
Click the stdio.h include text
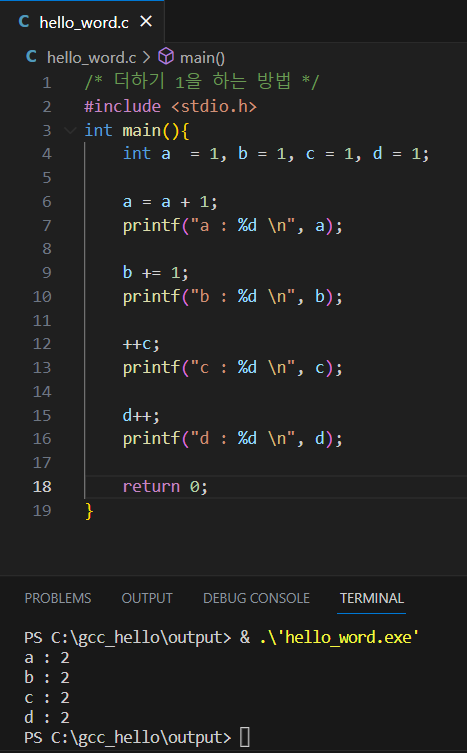tap(214, 106)
